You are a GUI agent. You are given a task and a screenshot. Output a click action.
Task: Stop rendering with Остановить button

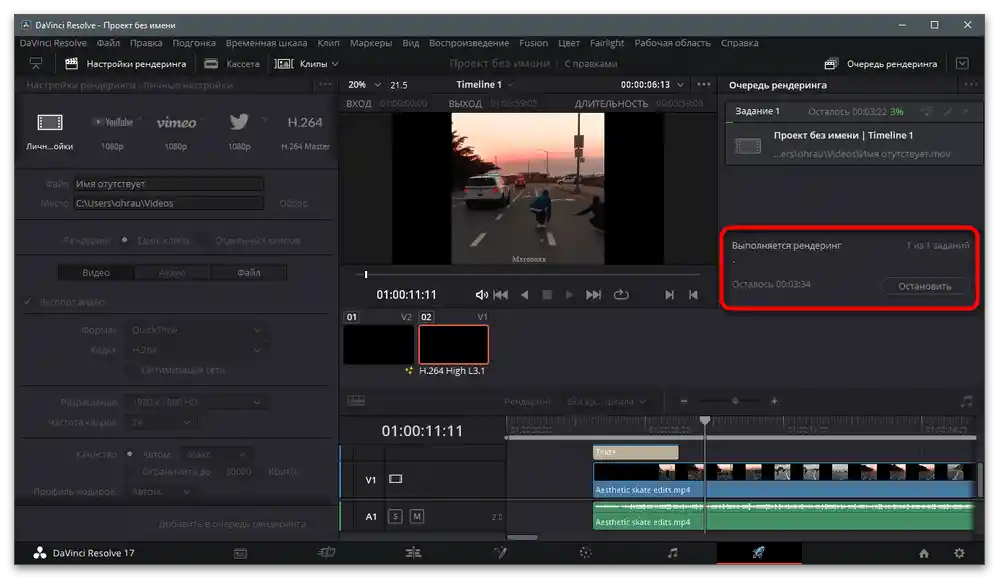coord(924,286)
